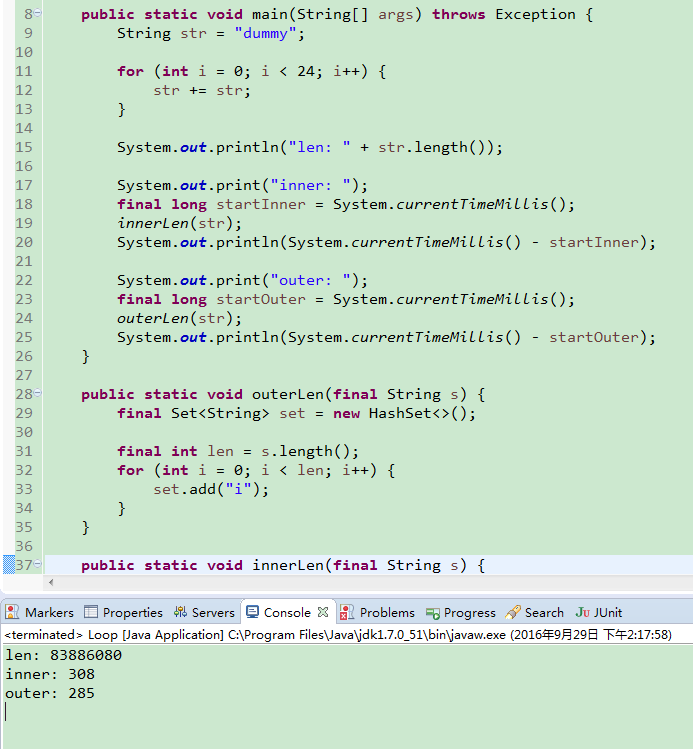Click line number 15 in the gutter
Image resolution: width=693 pixels, height=749 pixels.
point(24,147)
